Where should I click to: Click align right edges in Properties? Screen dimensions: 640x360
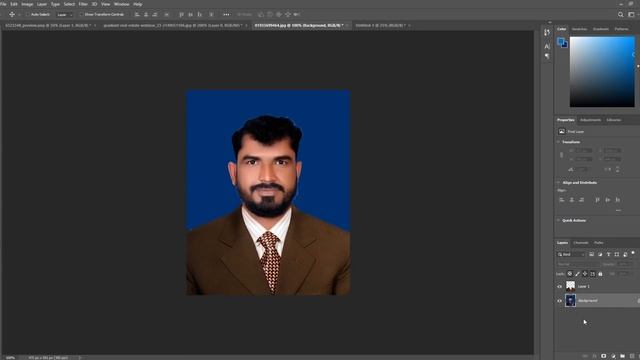click(581, 200)
